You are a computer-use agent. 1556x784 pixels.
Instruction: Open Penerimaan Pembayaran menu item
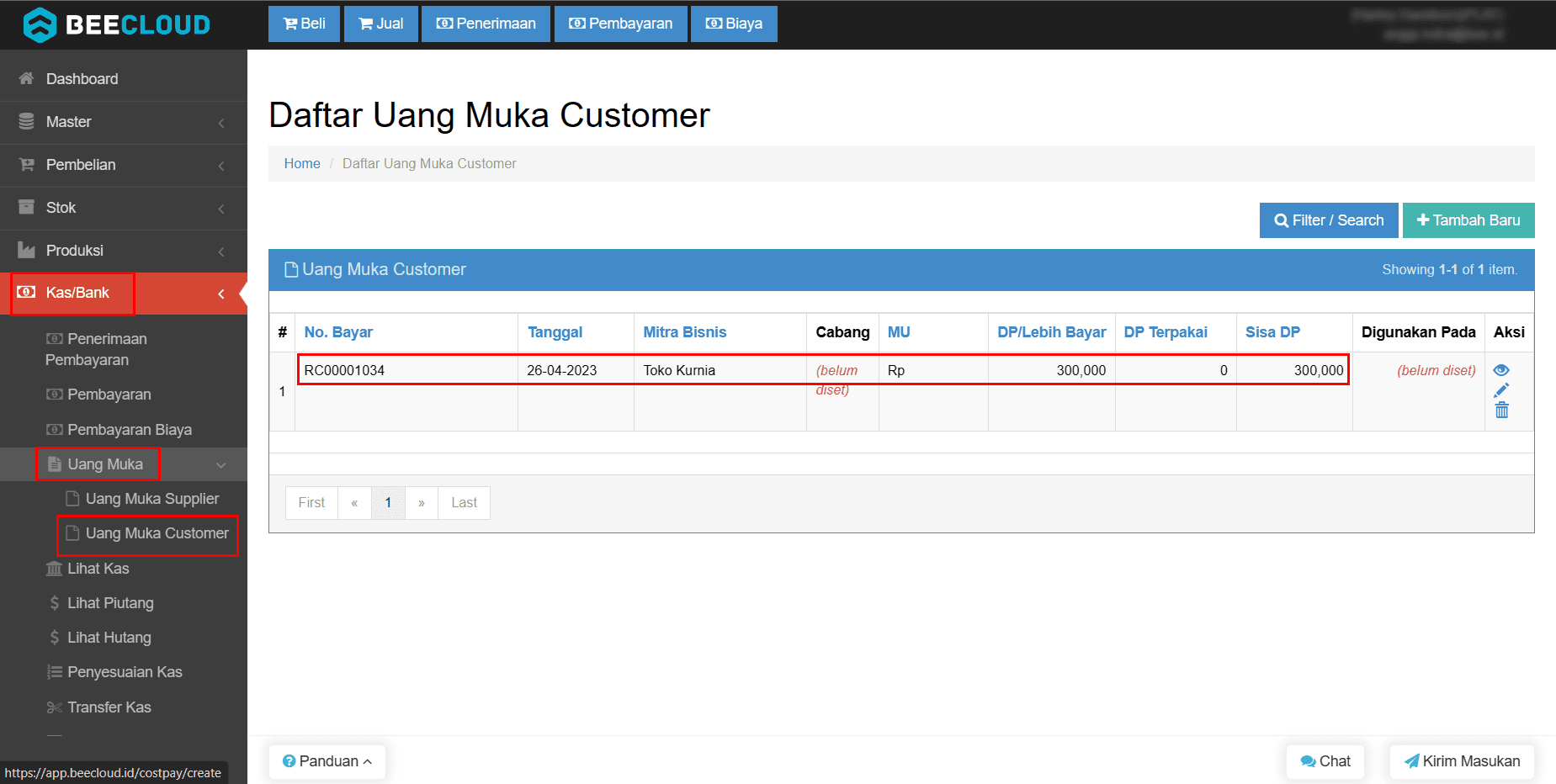point(97,349)
